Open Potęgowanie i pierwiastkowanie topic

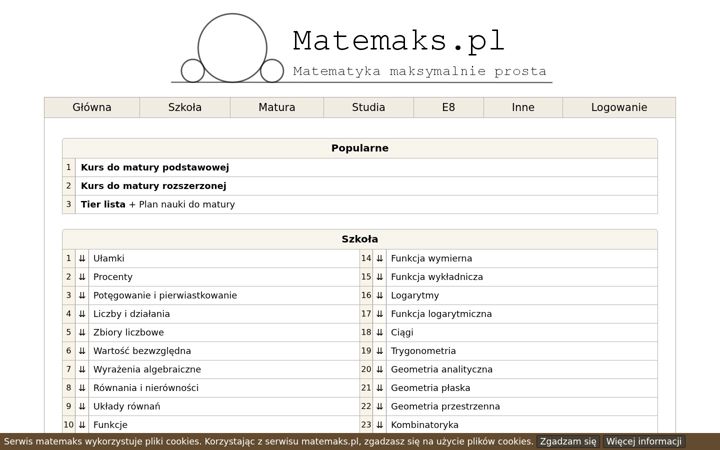[165, 295]
